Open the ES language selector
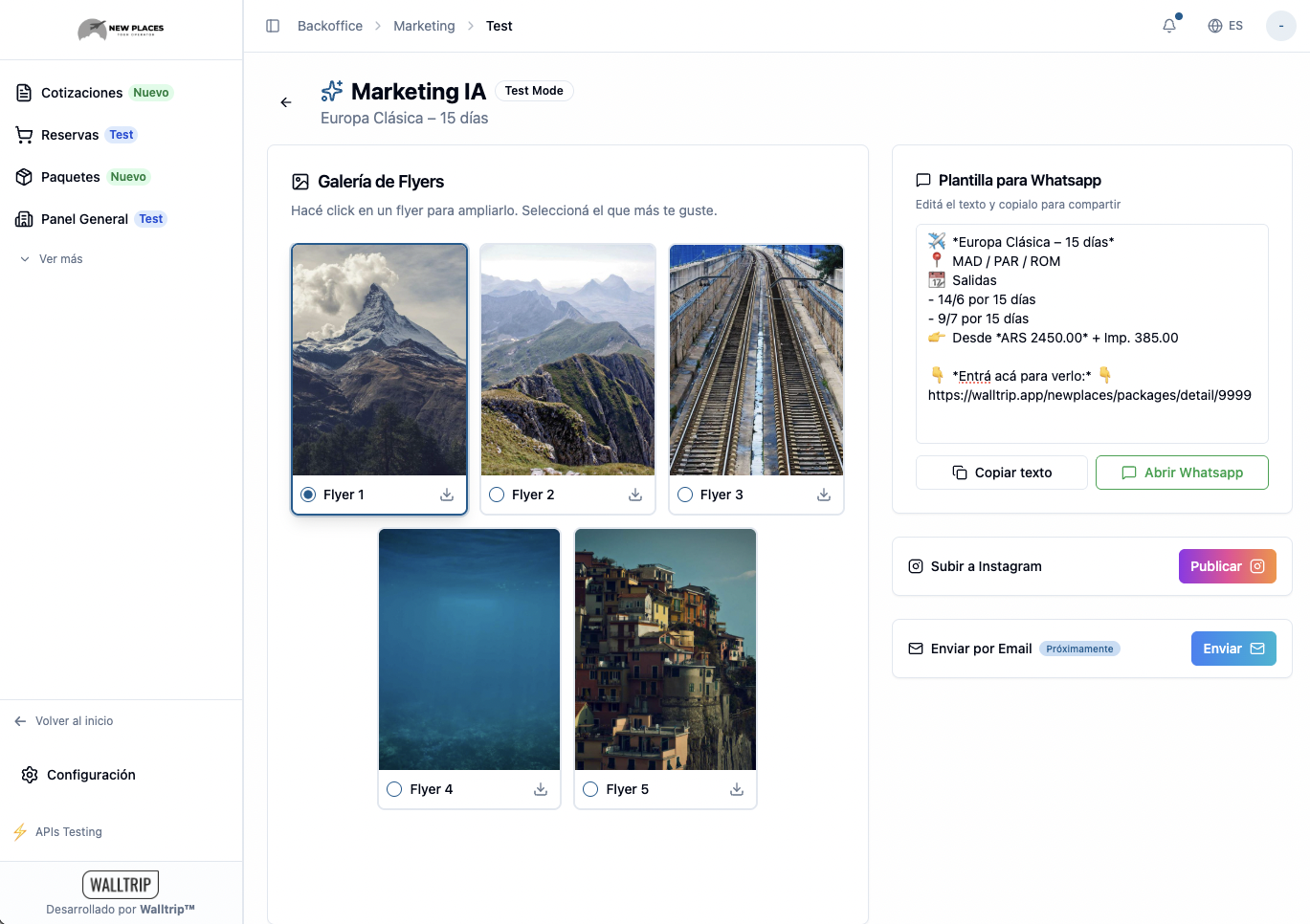Viewport: 1310px width, 924px height. pyautogui.click(x=1226, y=26)
